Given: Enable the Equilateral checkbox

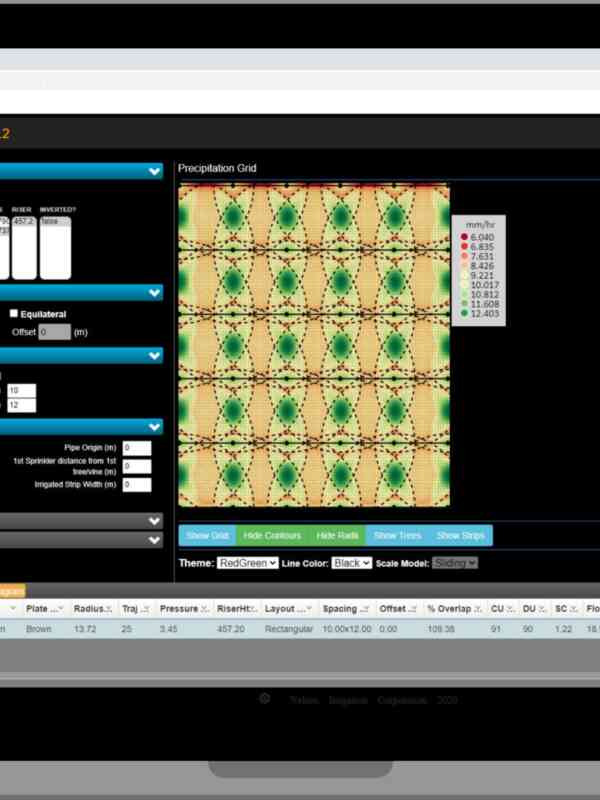Looking at the screenshot, I should coord(14,314).
